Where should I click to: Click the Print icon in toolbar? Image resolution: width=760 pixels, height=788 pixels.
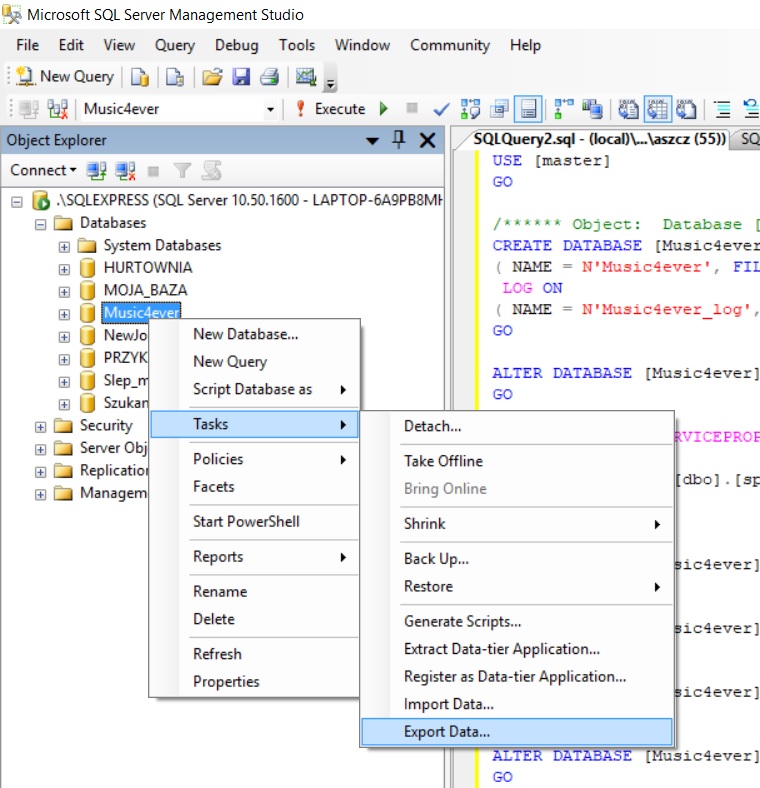[x=269, y=76]
